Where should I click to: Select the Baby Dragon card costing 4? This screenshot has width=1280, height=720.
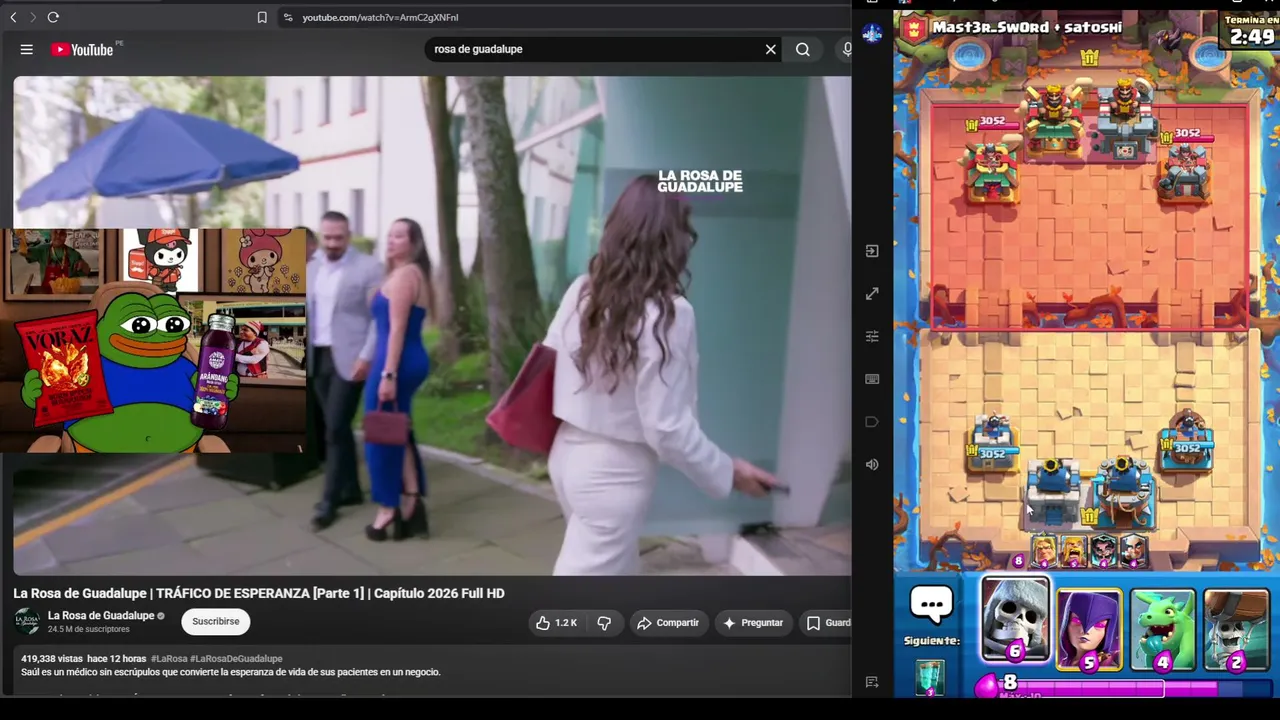(1162, 629)
